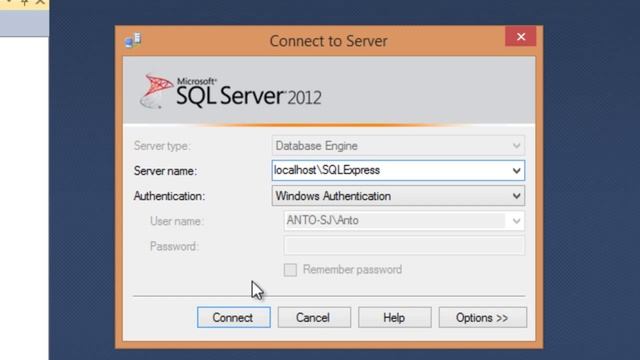Expand connection settings with Options >>

(x=482, y=318)
